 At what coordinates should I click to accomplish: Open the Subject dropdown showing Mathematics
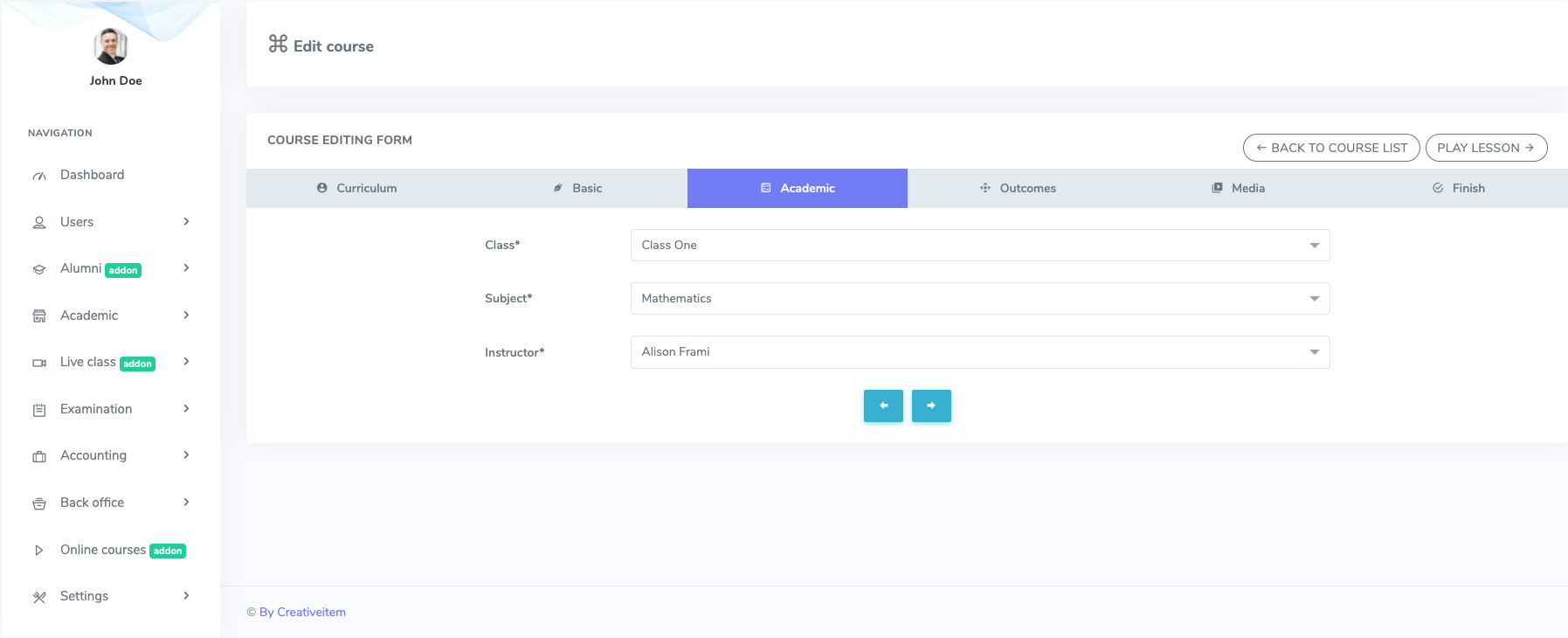(x=979, y=299)
